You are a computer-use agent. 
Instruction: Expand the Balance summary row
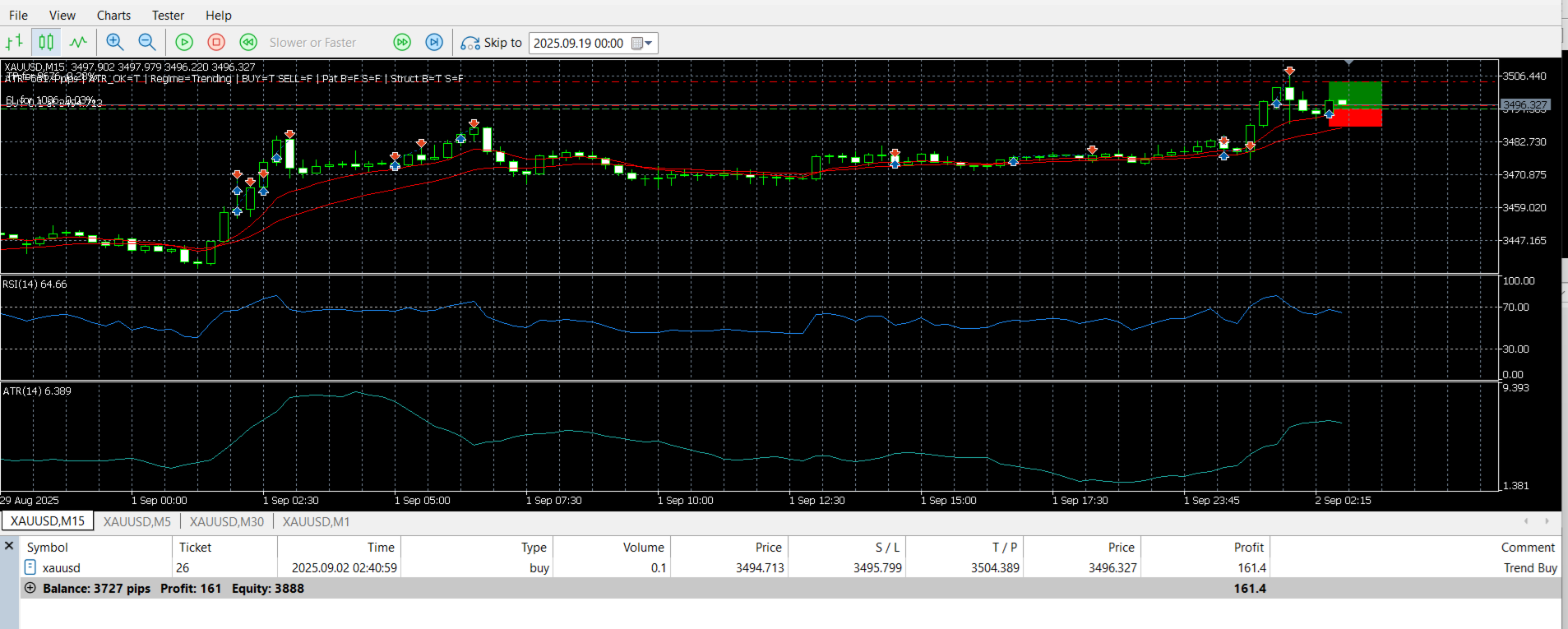click(x=30, y=588)
